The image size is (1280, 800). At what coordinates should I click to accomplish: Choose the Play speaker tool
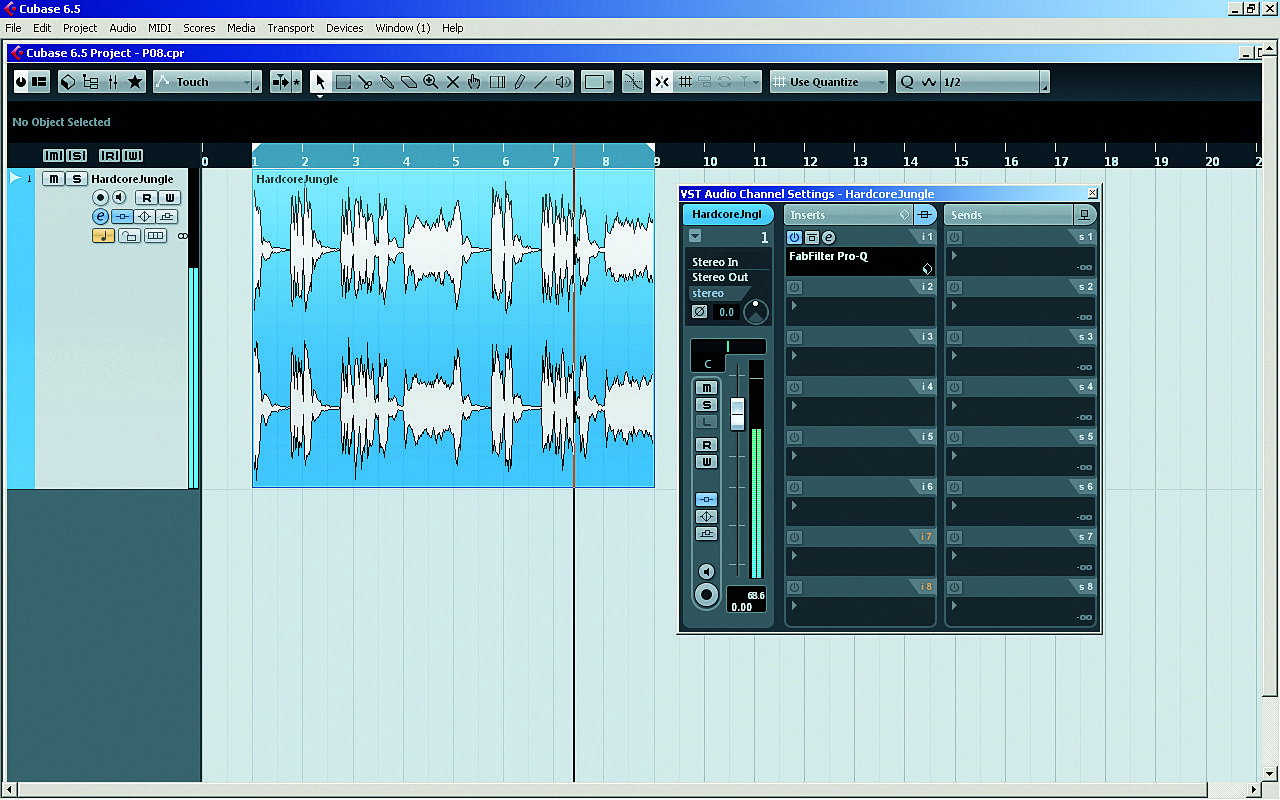point(563,82)
